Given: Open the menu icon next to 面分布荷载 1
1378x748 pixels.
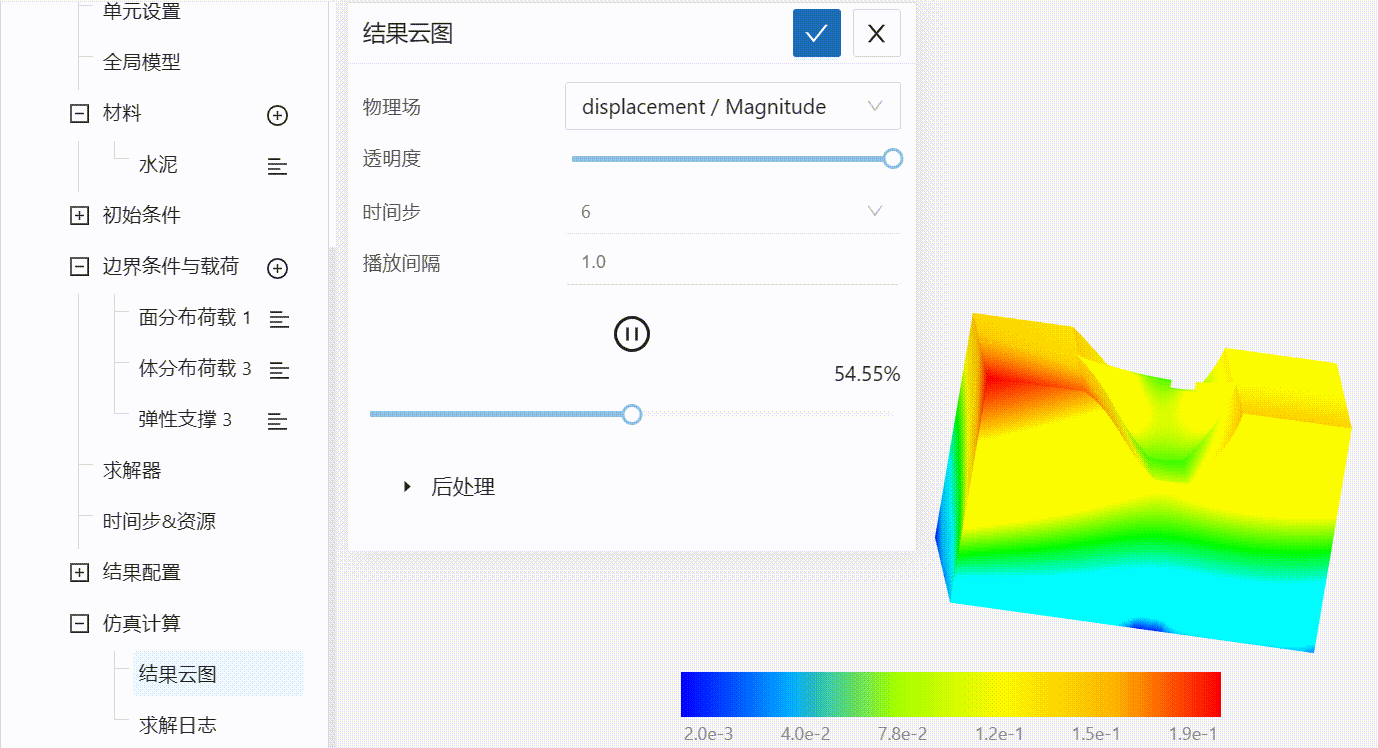Looking at the screenshot, I should tap(279, 320).
